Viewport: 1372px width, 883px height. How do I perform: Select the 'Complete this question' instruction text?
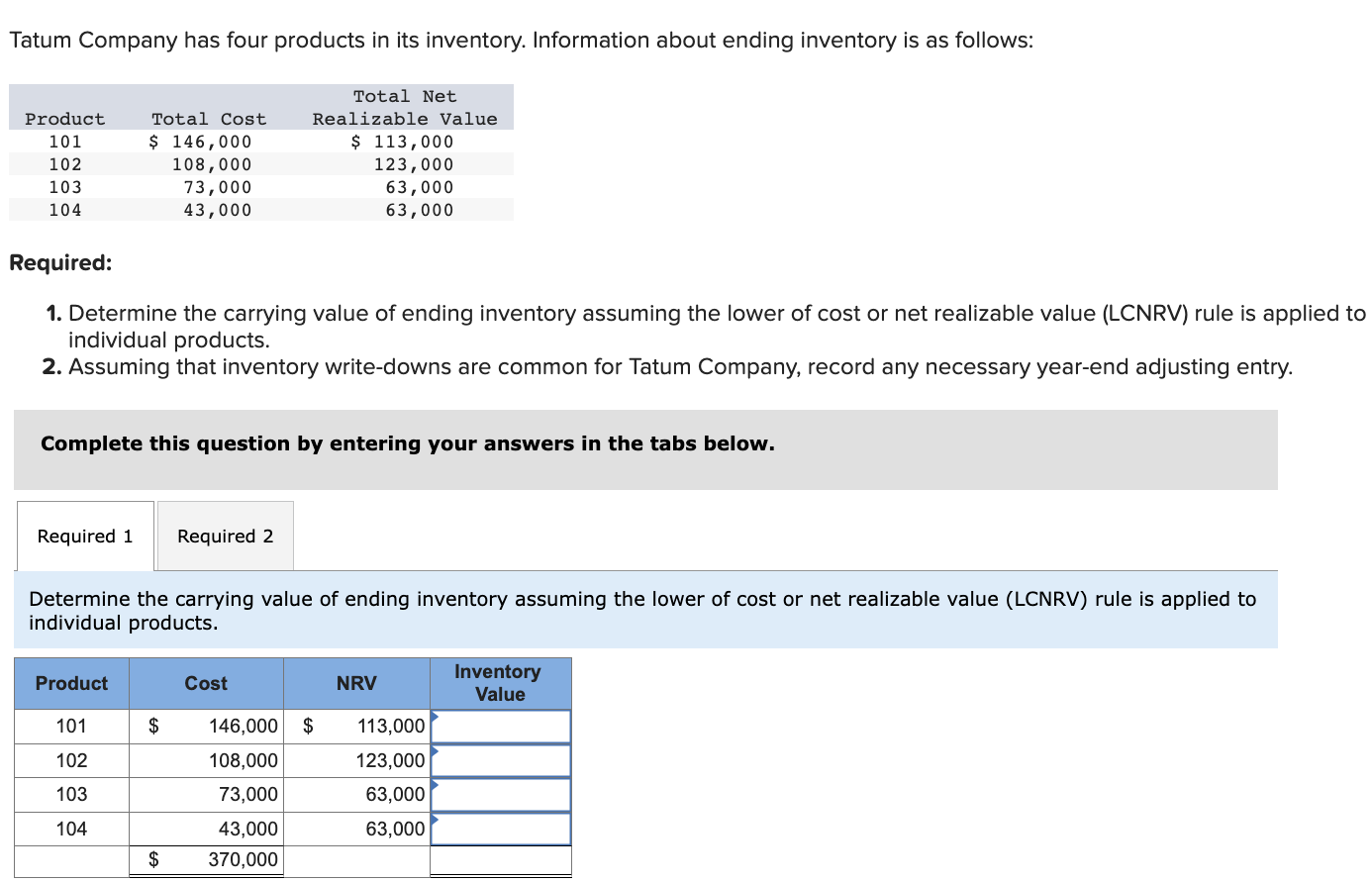pos(408,443)
